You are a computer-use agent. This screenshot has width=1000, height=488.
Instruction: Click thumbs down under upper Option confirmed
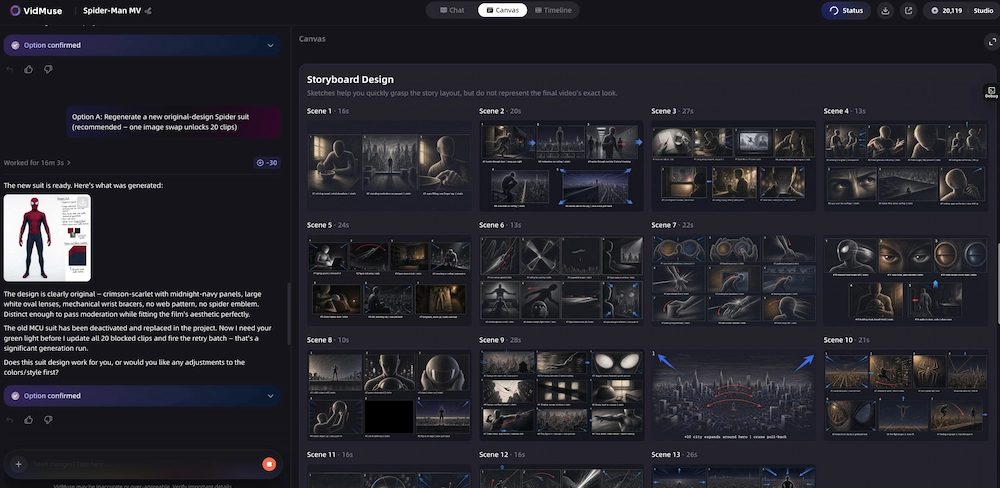tap(48, 69)
